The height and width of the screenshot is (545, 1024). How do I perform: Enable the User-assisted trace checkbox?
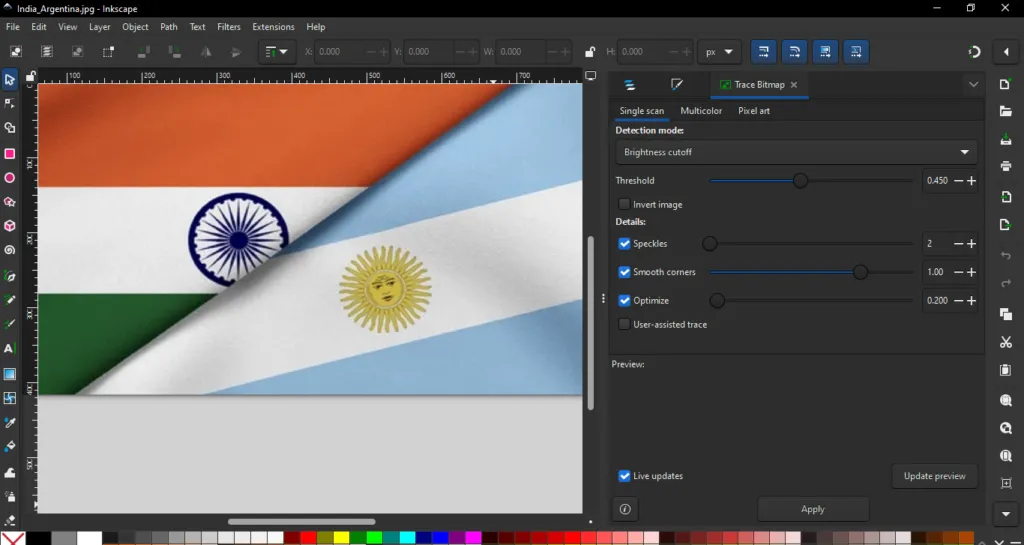(x=624, y=324)
